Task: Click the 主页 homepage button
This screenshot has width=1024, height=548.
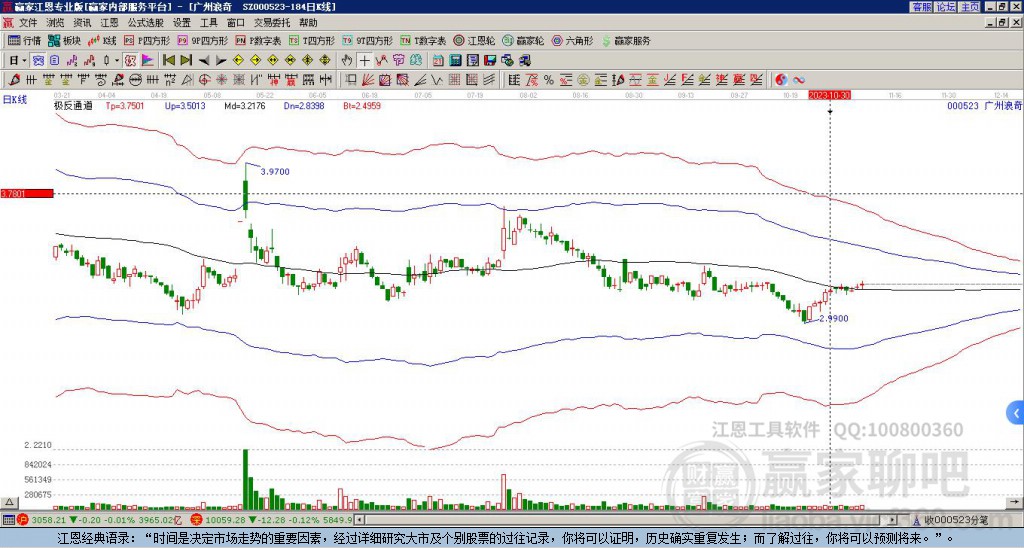Action: click(x=969, y=7)
